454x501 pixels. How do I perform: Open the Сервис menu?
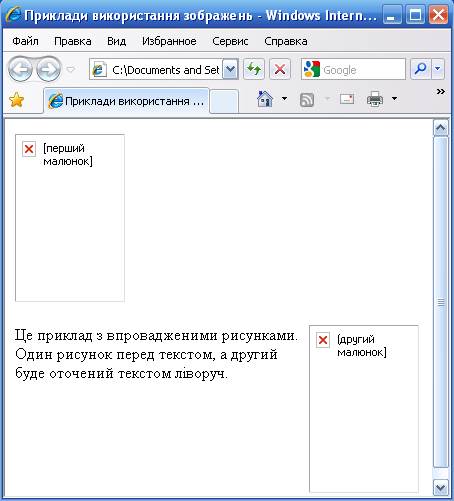click(x=230, y=41)
